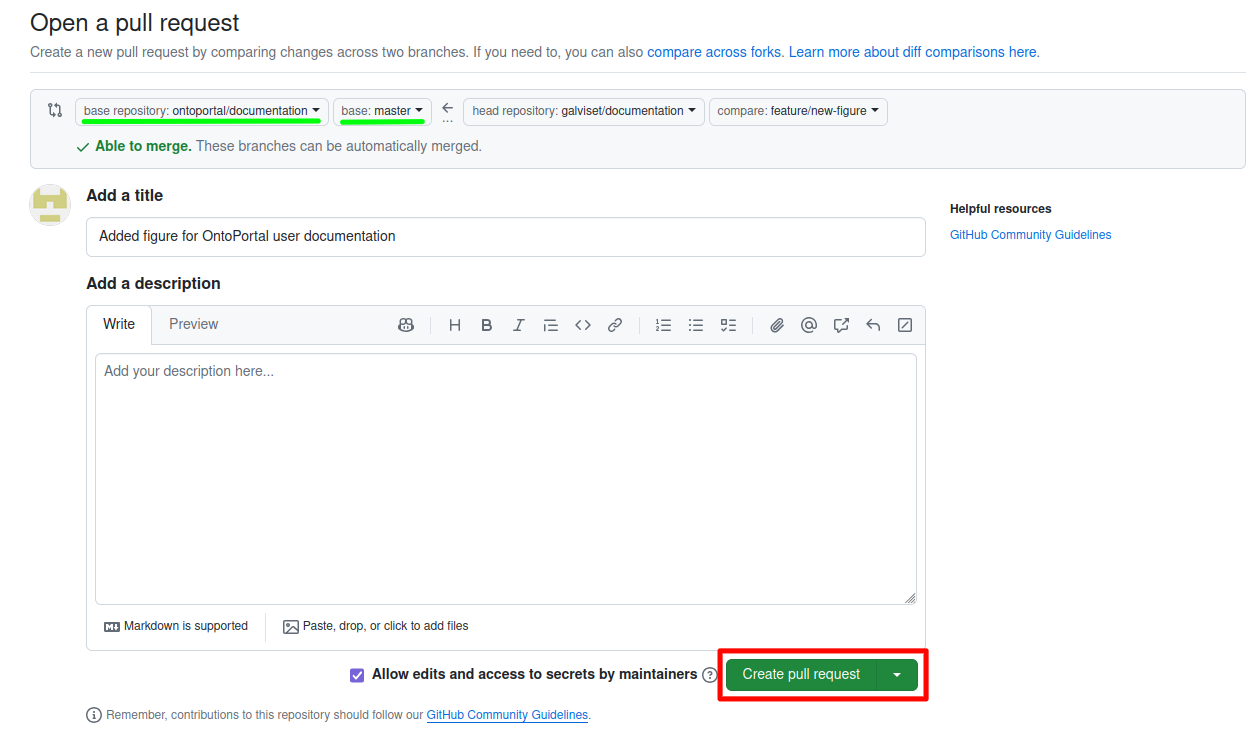Toggle Allow edits by maintainers checkbox

coord(357,675)
